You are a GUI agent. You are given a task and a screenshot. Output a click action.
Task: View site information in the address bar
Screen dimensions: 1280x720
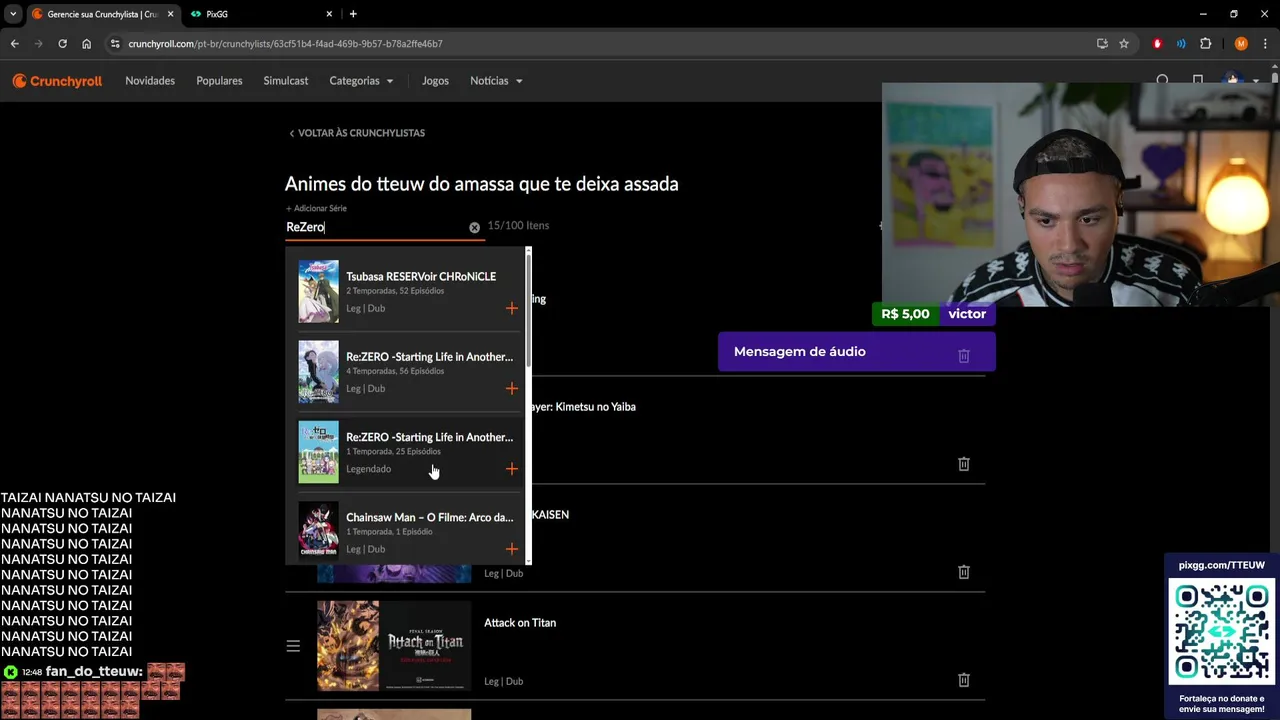click(115, 44)
